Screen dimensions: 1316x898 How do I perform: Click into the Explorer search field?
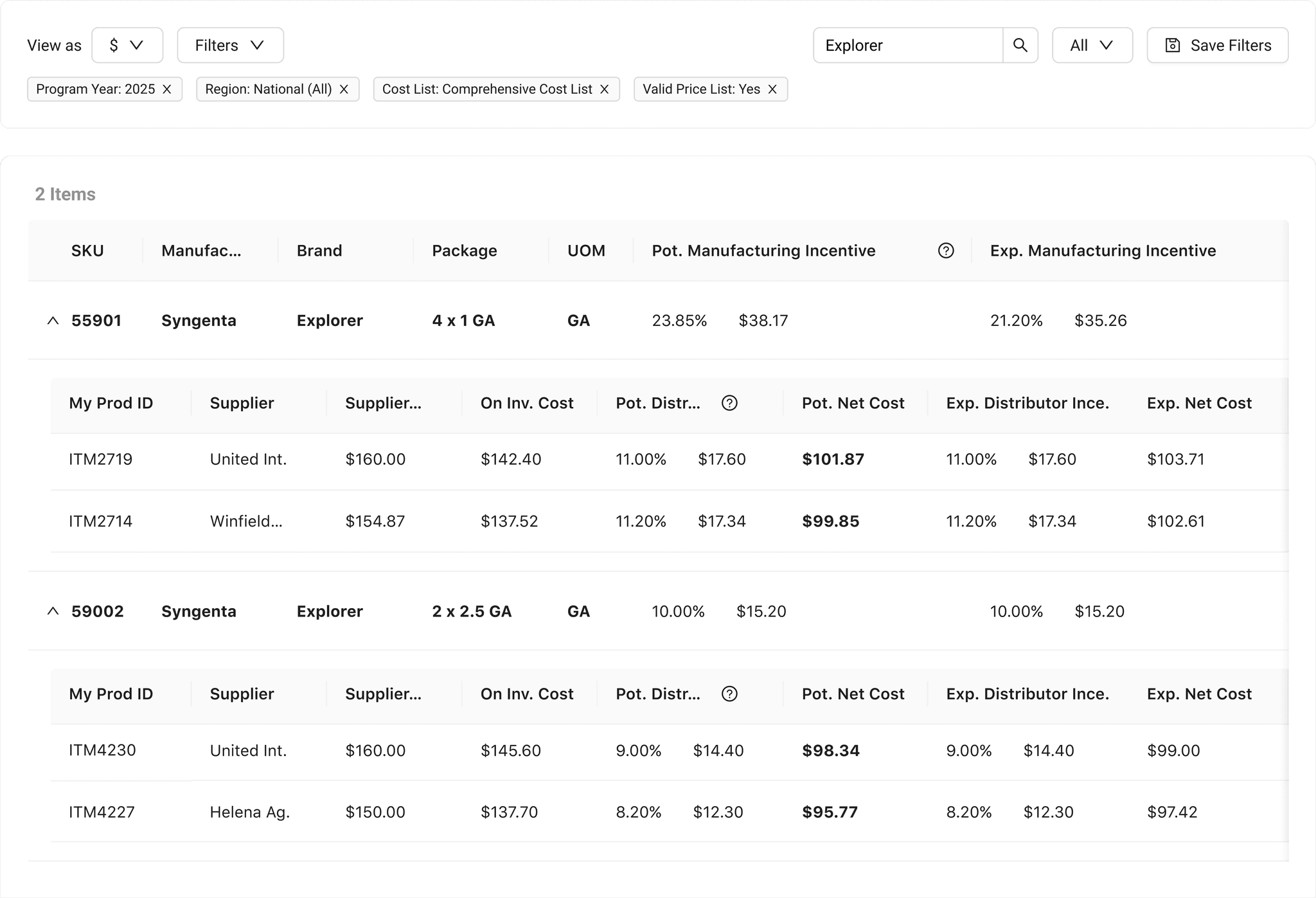tap(908, 45)
